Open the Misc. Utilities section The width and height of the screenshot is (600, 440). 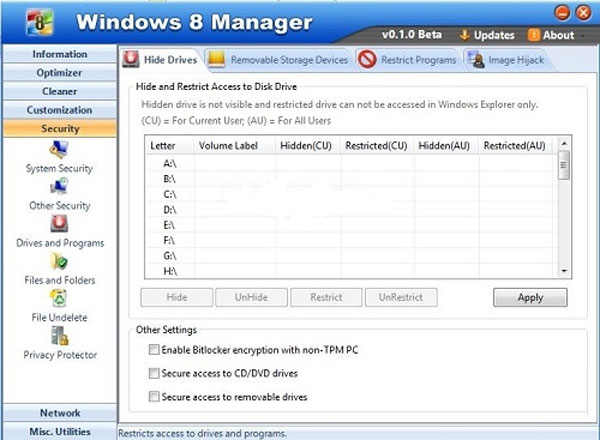[x=60, y=432]
